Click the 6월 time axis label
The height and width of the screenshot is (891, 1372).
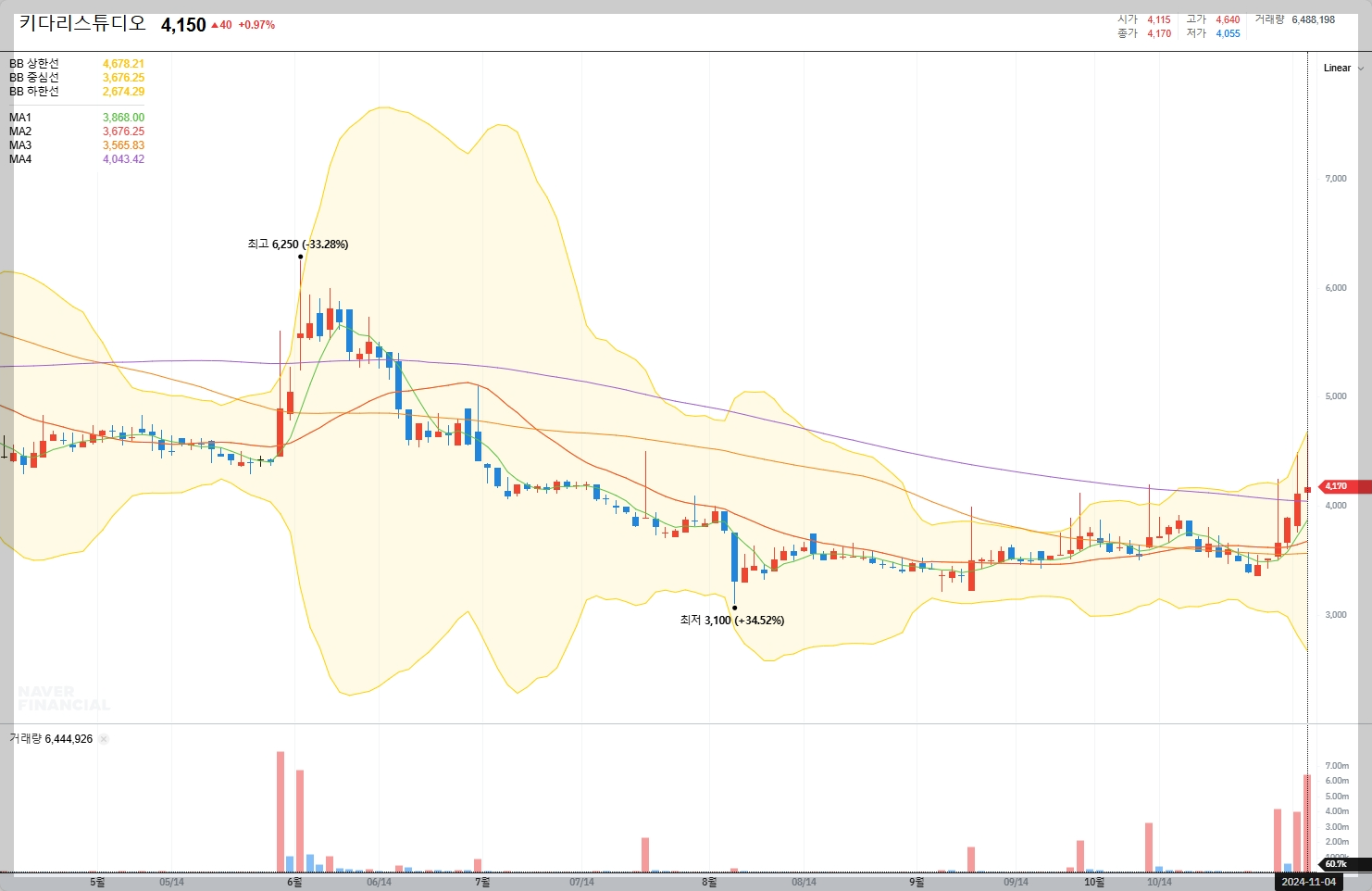click(294, 882)
